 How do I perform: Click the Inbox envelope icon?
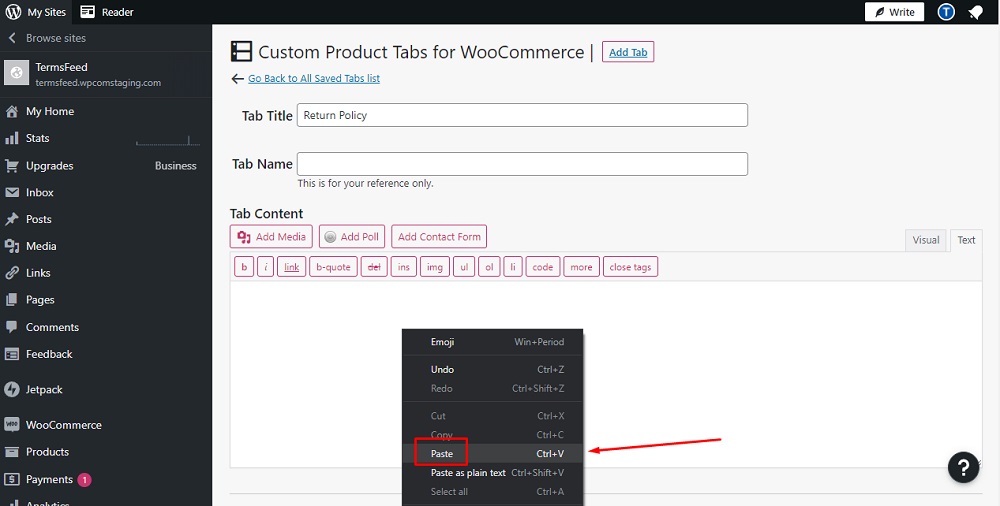coord(11,193)
